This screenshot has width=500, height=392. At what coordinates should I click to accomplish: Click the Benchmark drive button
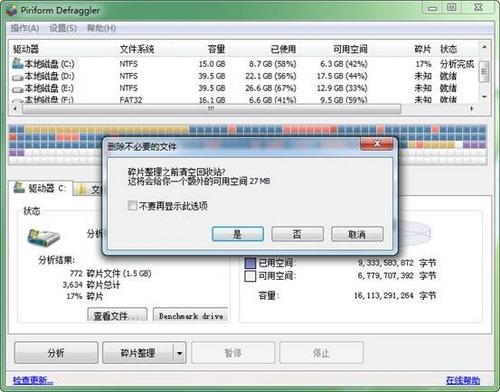click(191, 315)
